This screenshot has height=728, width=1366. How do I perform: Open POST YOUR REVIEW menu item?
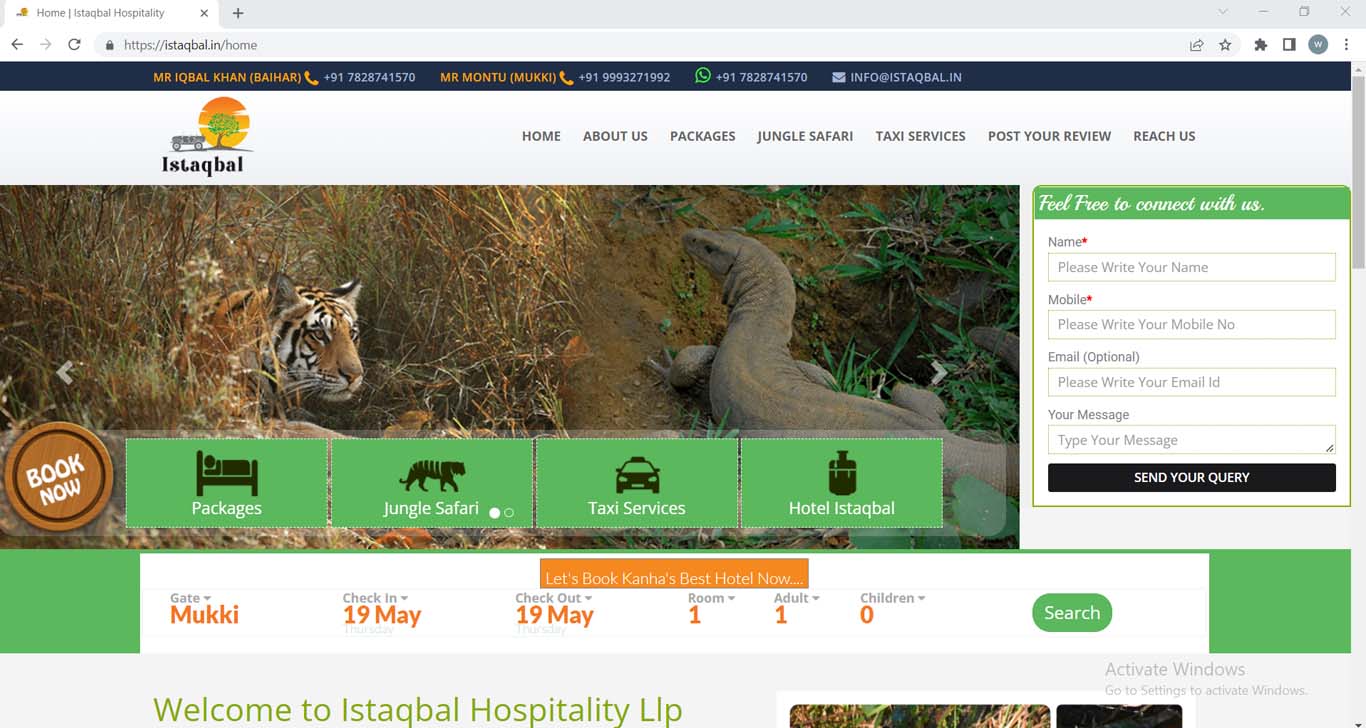[1049, 136]
